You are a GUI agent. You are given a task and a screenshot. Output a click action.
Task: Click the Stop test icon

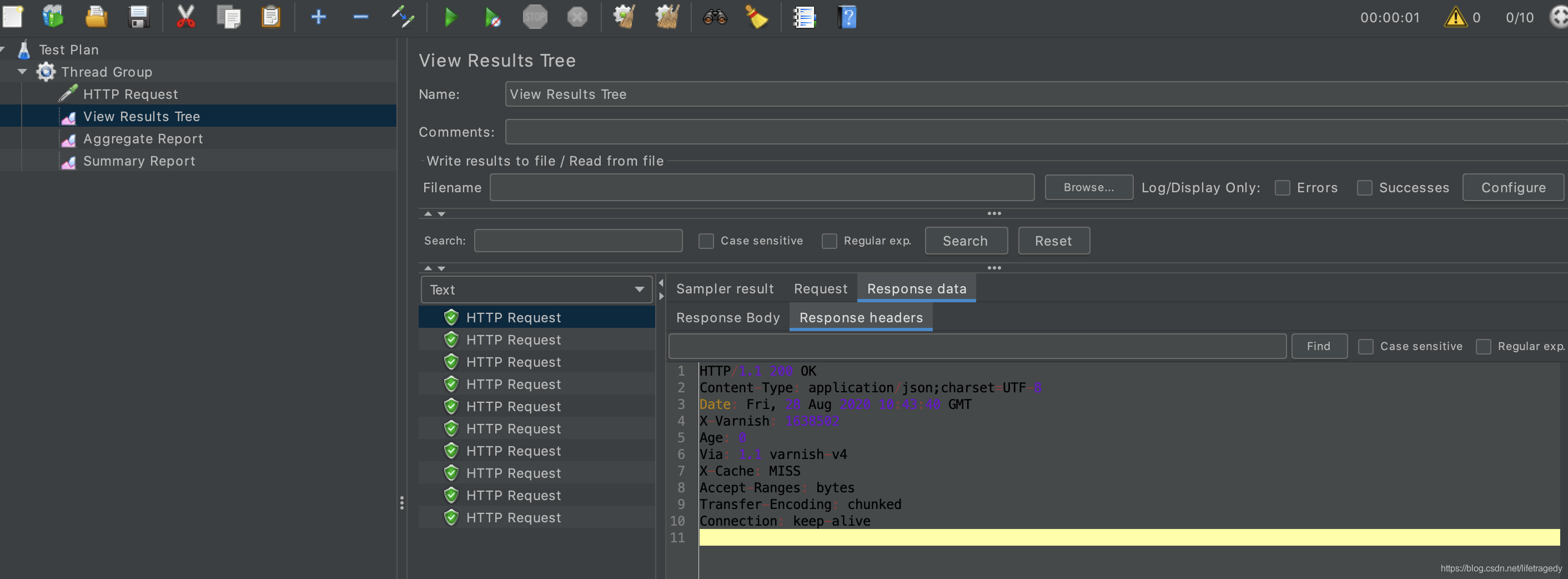point(535,17)
